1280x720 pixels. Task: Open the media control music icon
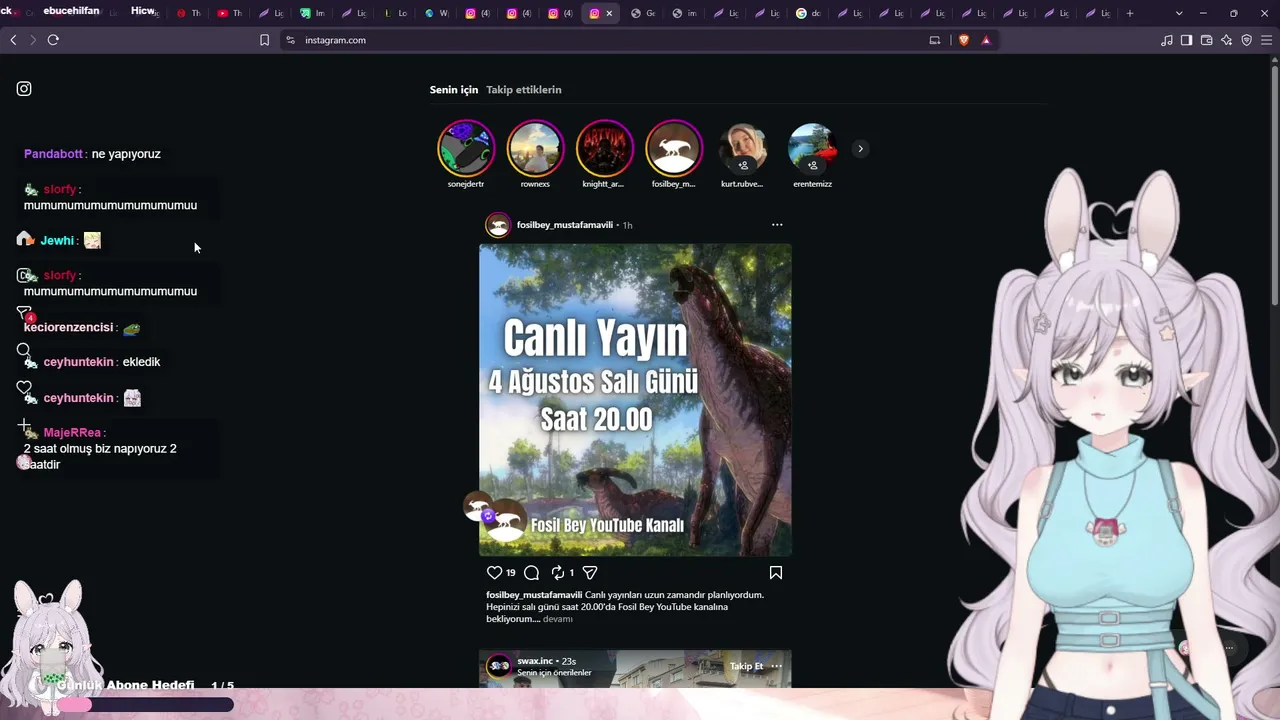tap(1167, 40)
